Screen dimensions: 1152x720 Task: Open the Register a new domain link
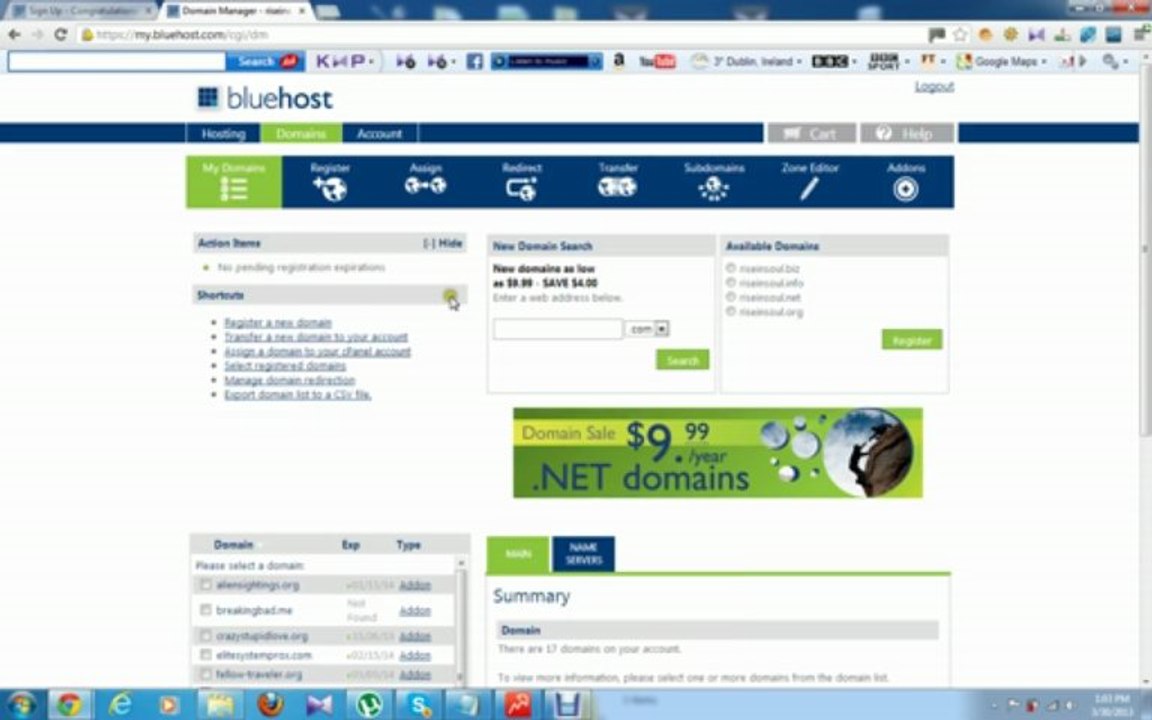(278, 323)
